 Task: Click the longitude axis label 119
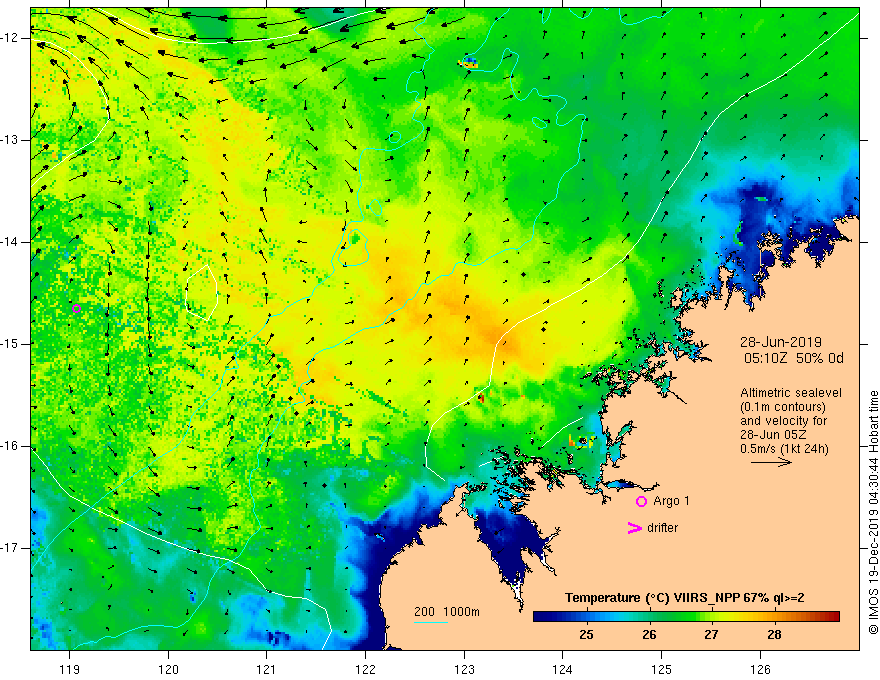click(x=70, y=669)
